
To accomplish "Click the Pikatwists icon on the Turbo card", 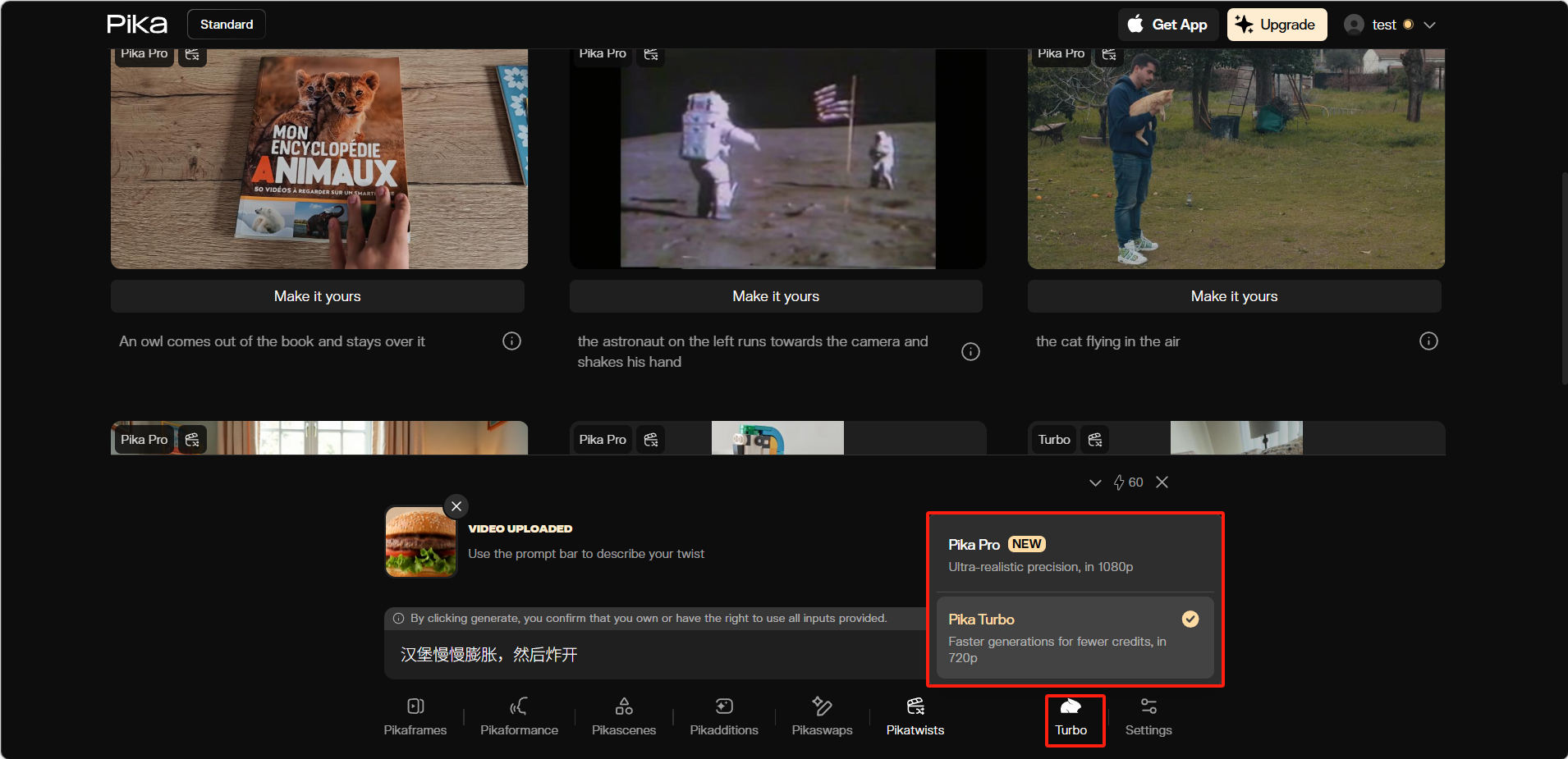I will [x=1095, y=440].
